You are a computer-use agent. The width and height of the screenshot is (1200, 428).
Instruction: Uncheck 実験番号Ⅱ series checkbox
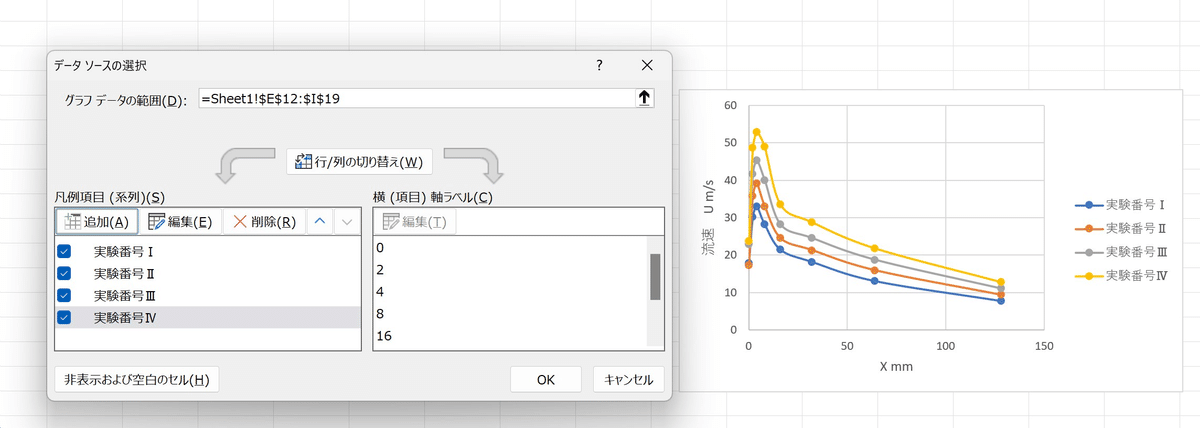pos(65,273)
